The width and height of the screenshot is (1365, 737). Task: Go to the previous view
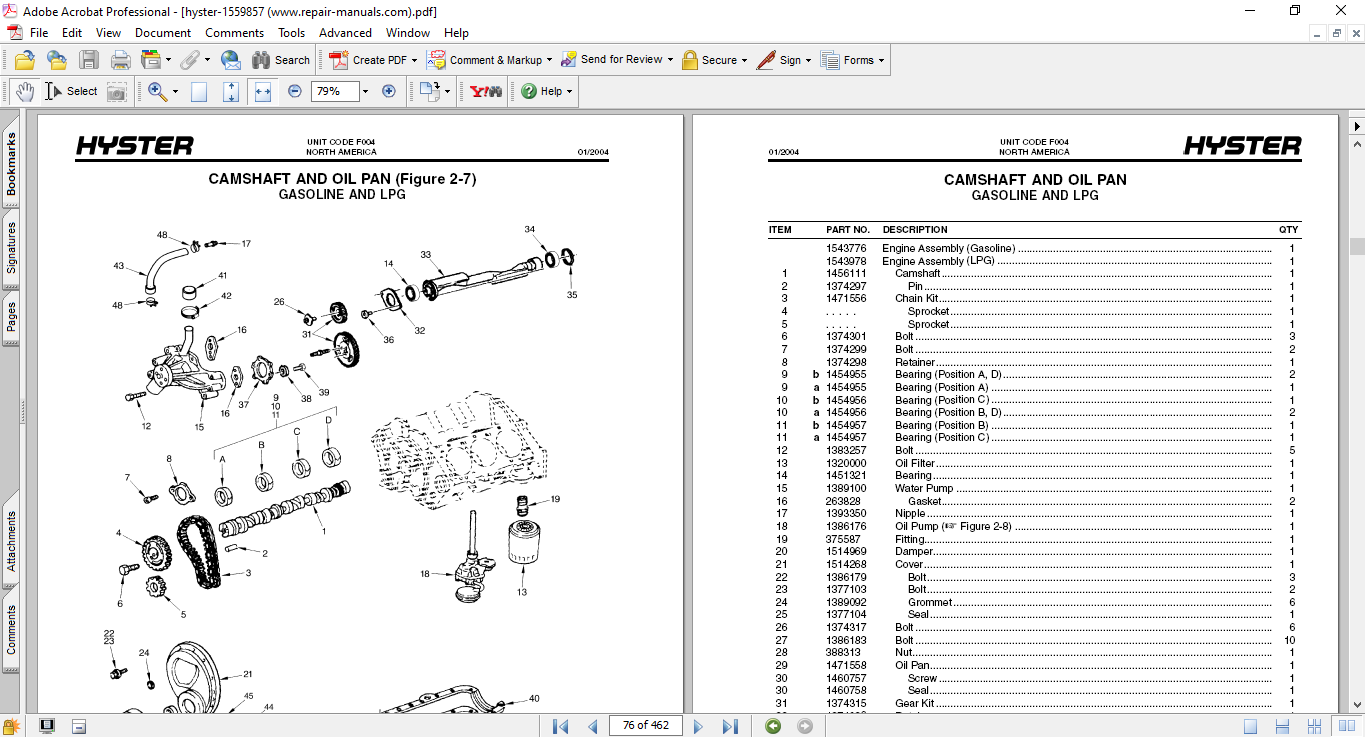773,726
